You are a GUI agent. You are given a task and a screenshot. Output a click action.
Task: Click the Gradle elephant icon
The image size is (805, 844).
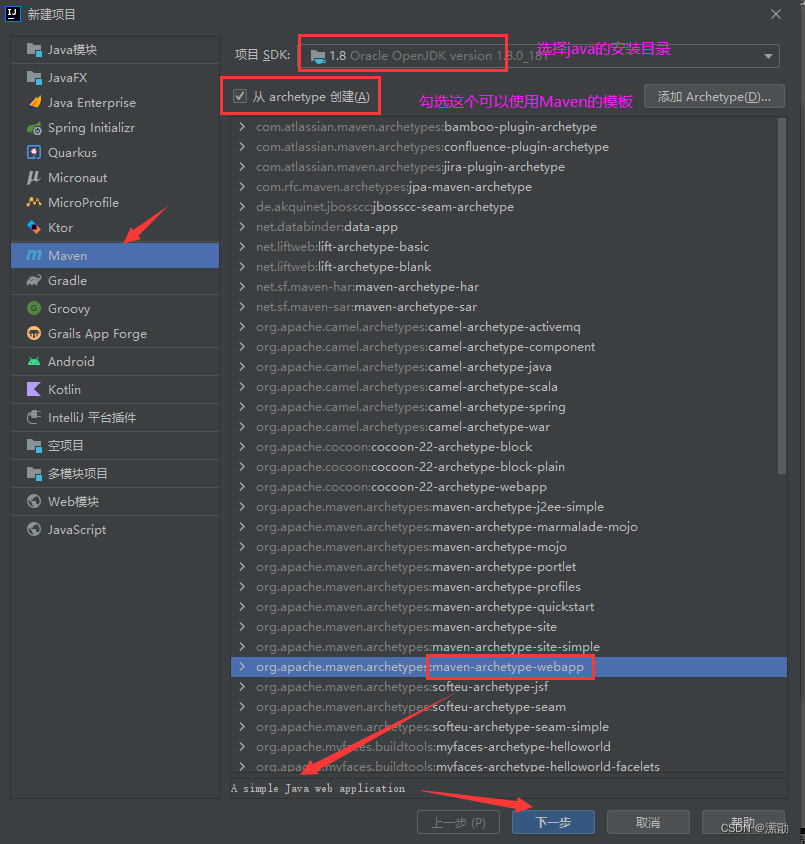(34, 280)
